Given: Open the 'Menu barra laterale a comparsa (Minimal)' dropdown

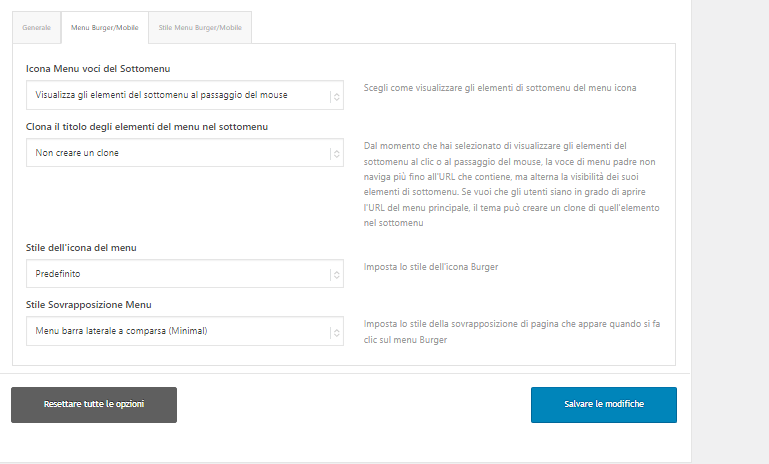Looking at the screenshot, I should (185, 331).
